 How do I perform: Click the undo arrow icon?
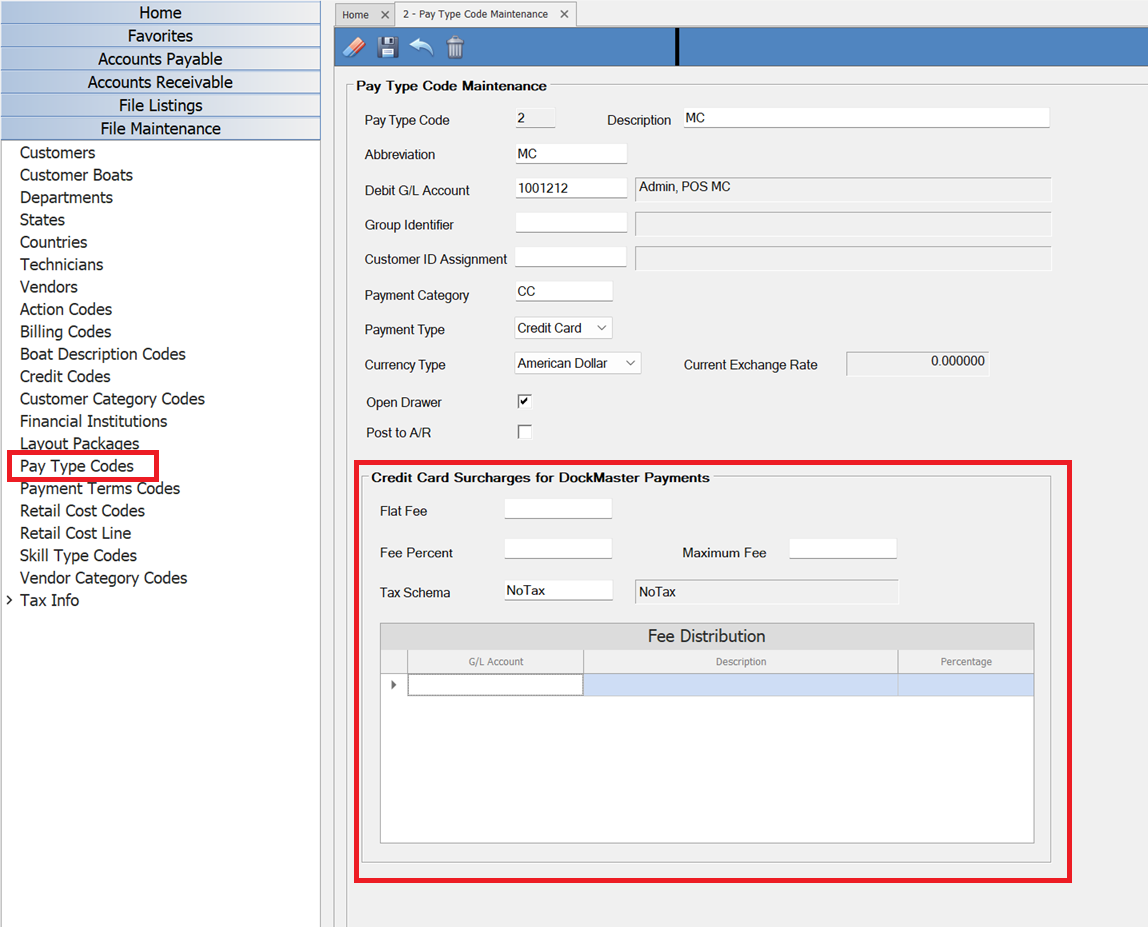421,47
